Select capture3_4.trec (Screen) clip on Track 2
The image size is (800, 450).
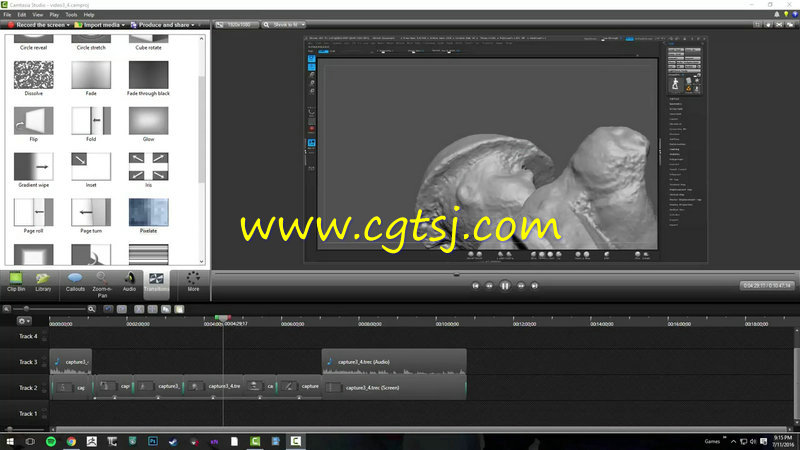point(394,388)
